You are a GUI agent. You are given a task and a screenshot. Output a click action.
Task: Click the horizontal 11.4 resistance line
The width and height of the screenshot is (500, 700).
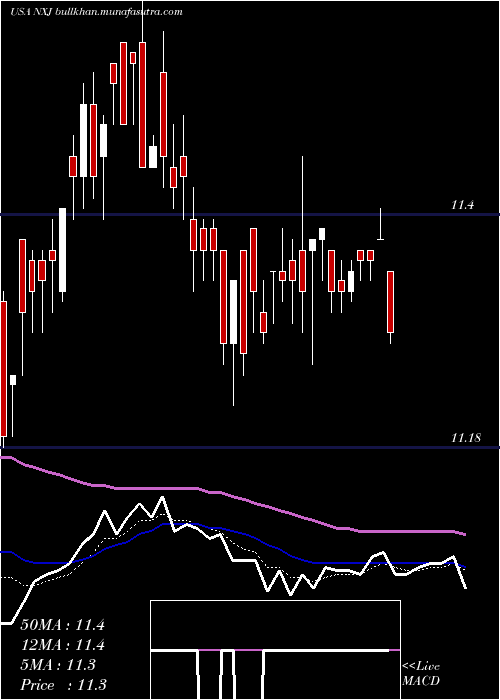coord(250,215)
